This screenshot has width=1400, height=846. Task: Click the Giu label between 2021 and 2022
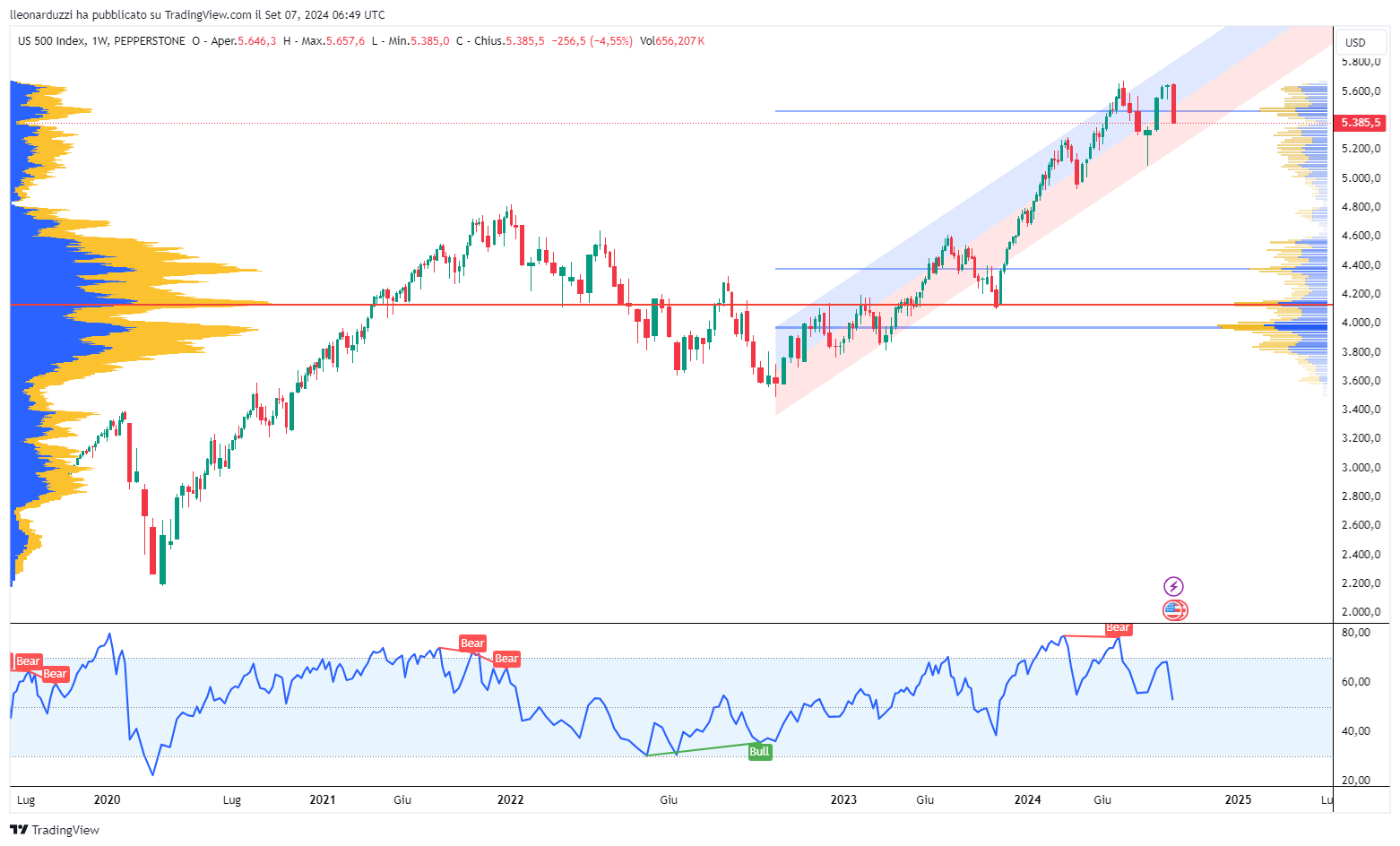(x=402, y=800)
